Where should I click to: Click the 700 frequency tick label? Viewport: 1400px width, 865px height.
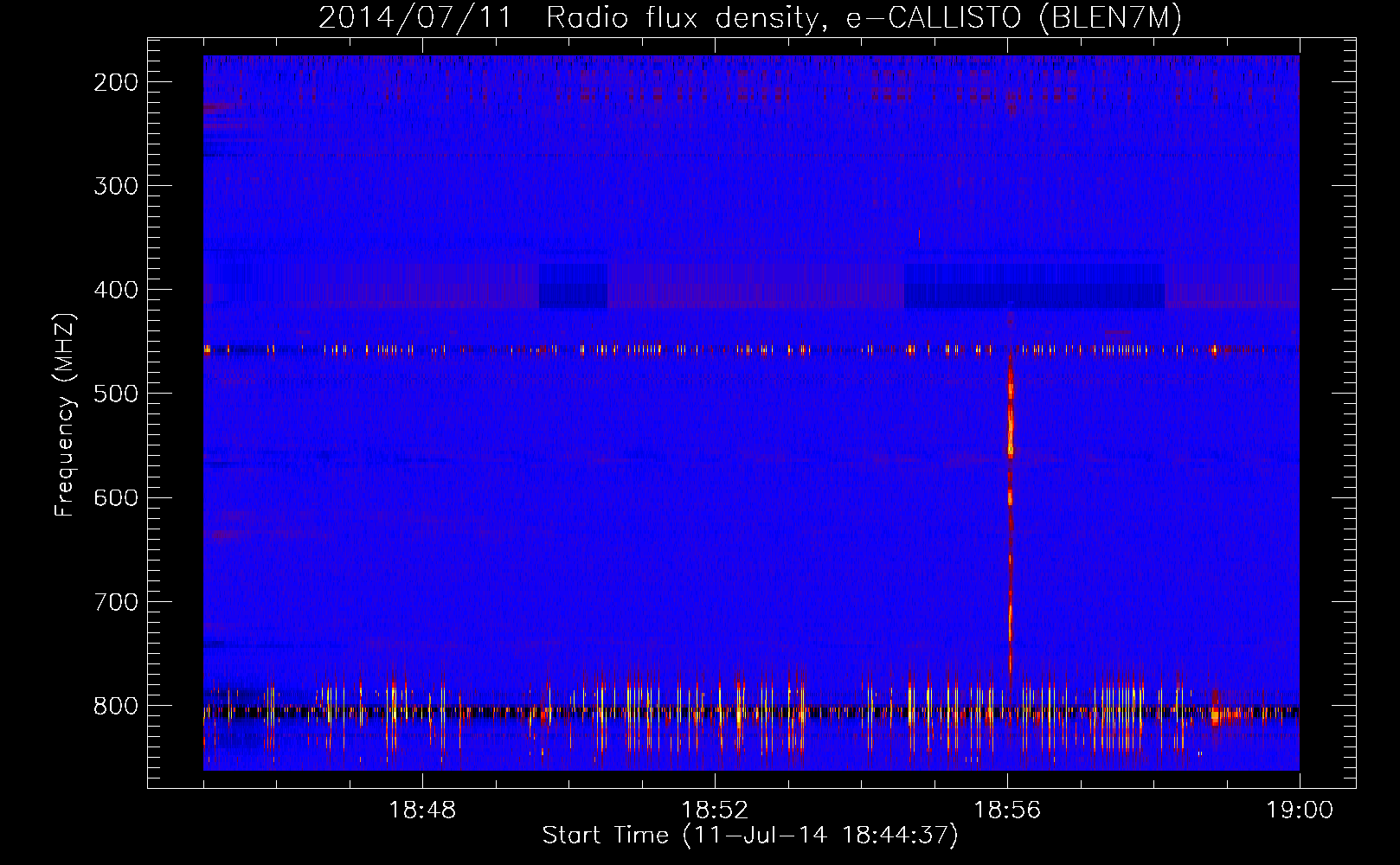point(116,601)
